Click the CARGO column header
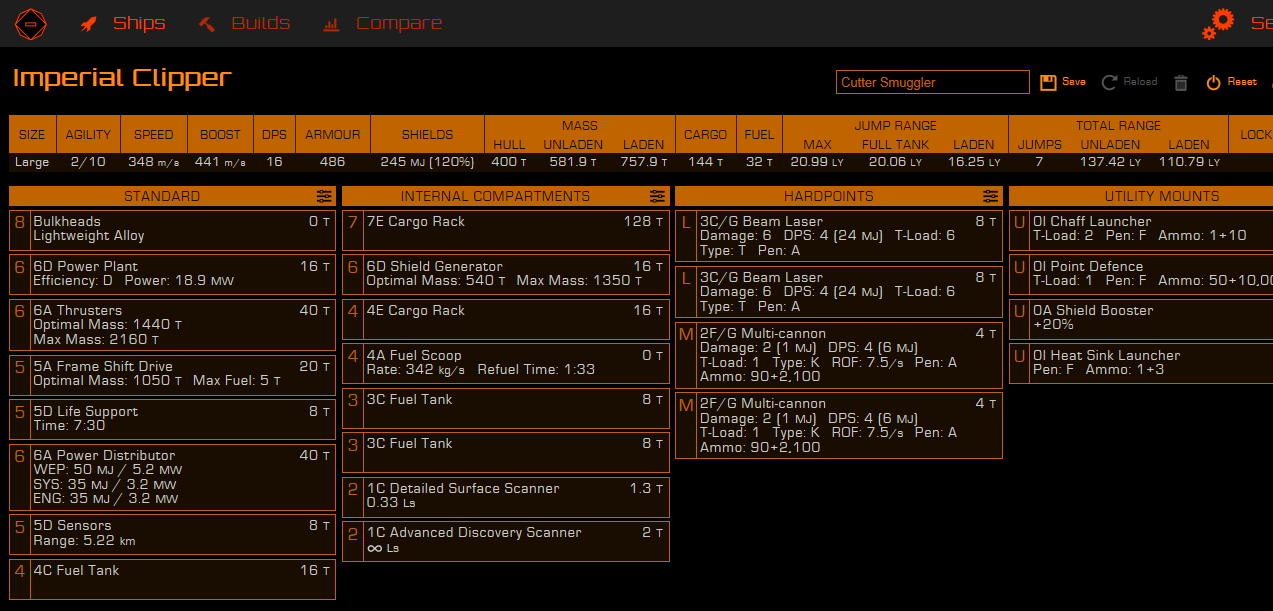Screen dimensions: 1273x611 (705, 134)
